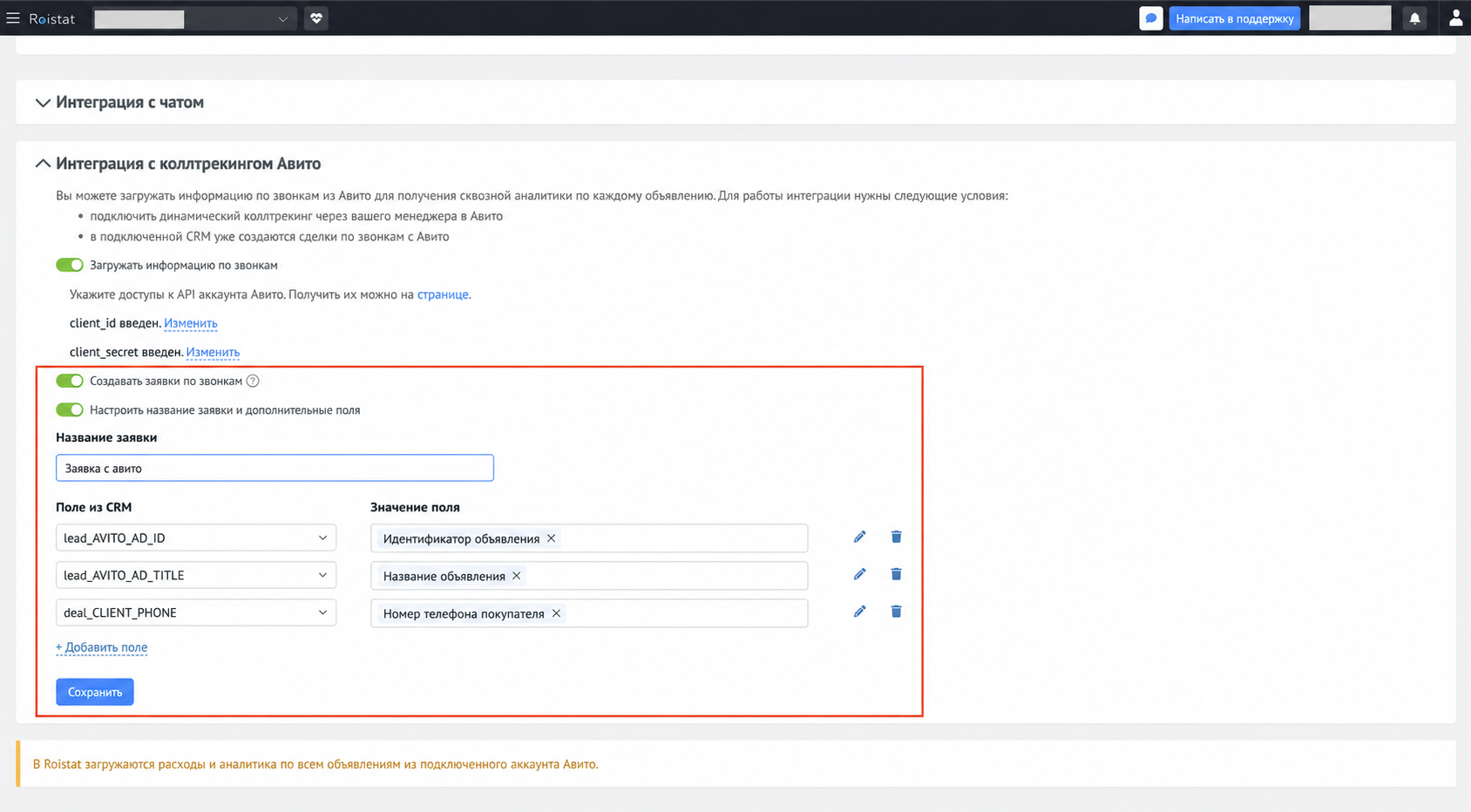This screenshot has height=812, width=1471.
Task: Click the Название заявки input field
Action: pos(275,468)
